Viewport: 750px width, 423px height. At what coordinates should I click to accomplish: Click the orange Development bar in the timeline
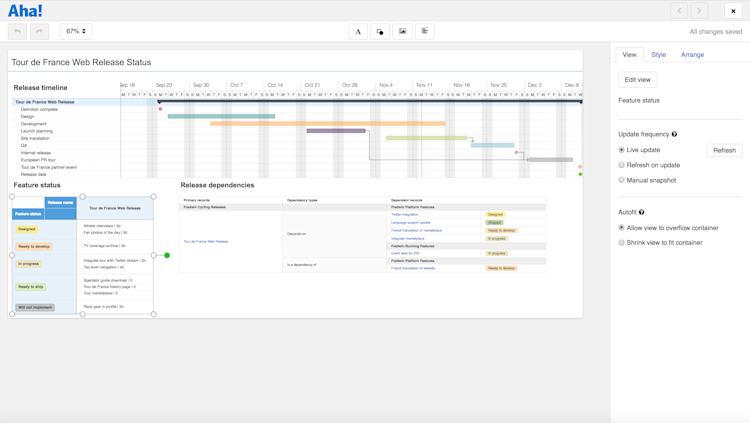[328, 123]
